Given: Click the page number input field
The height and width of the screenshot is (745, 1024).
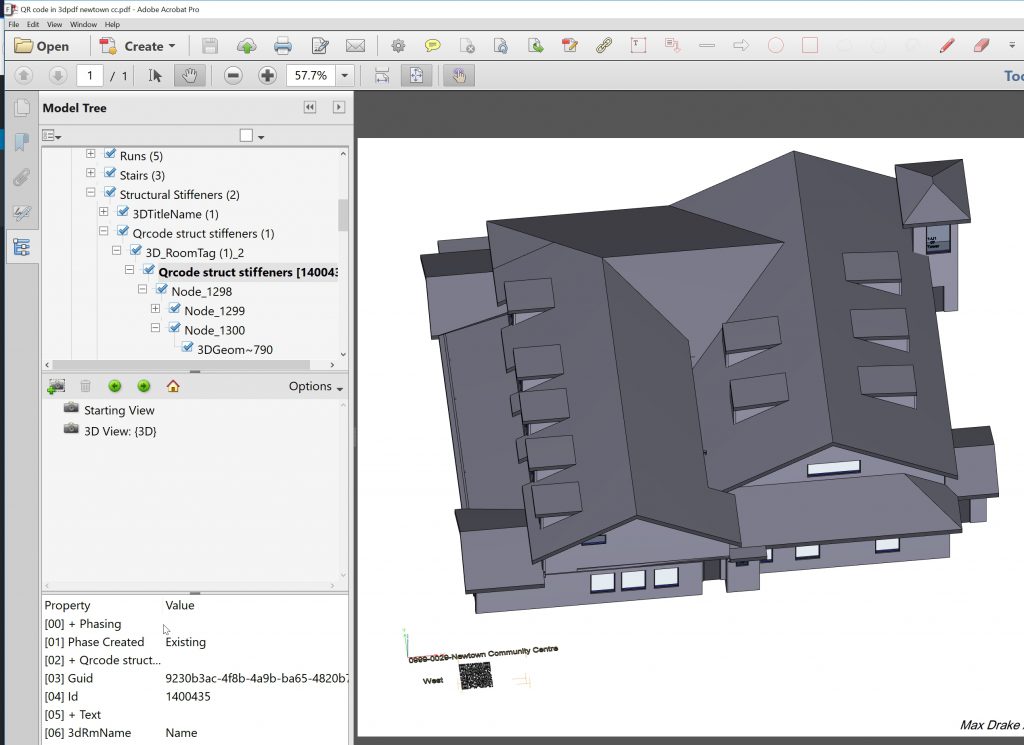Looking at the screenshot, I should pyautogui.click(x=90, y=76).
